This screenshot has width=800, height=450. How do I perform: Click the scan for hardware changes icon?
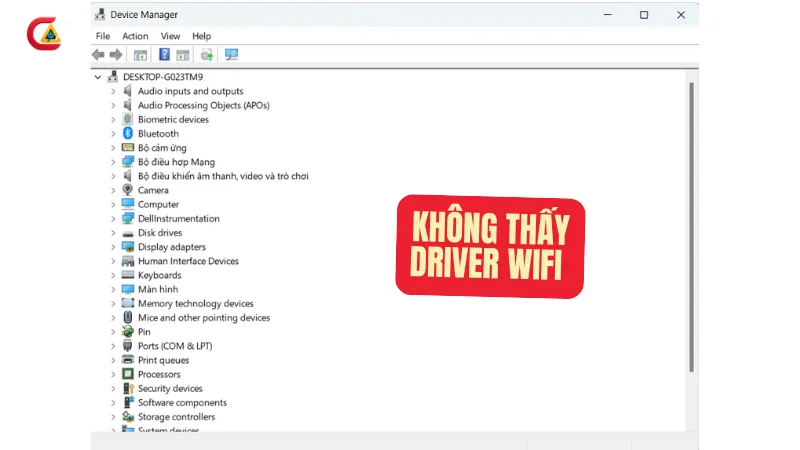(231, 55)
